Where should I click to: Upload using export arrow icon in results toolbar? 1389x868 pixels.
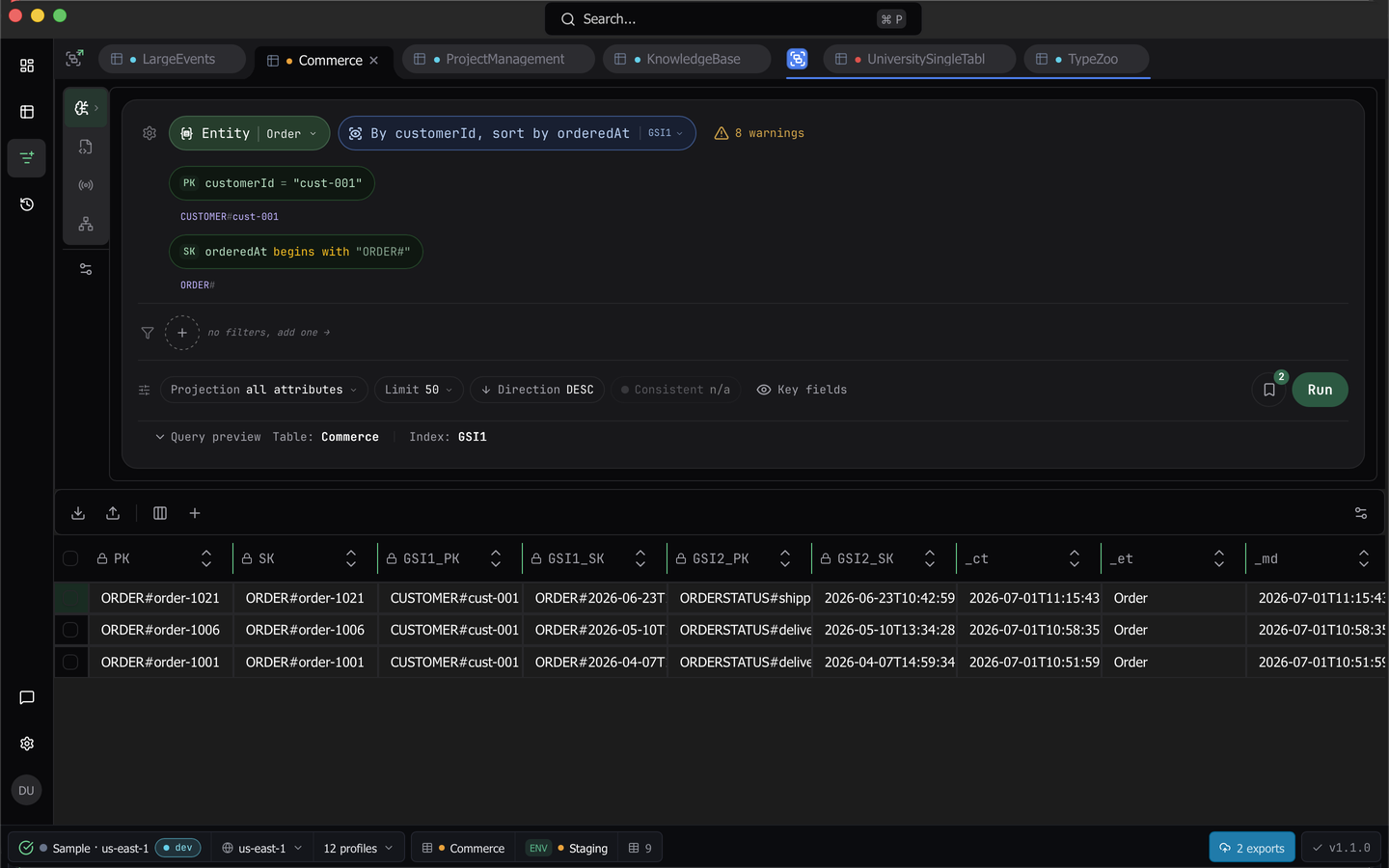113,513
